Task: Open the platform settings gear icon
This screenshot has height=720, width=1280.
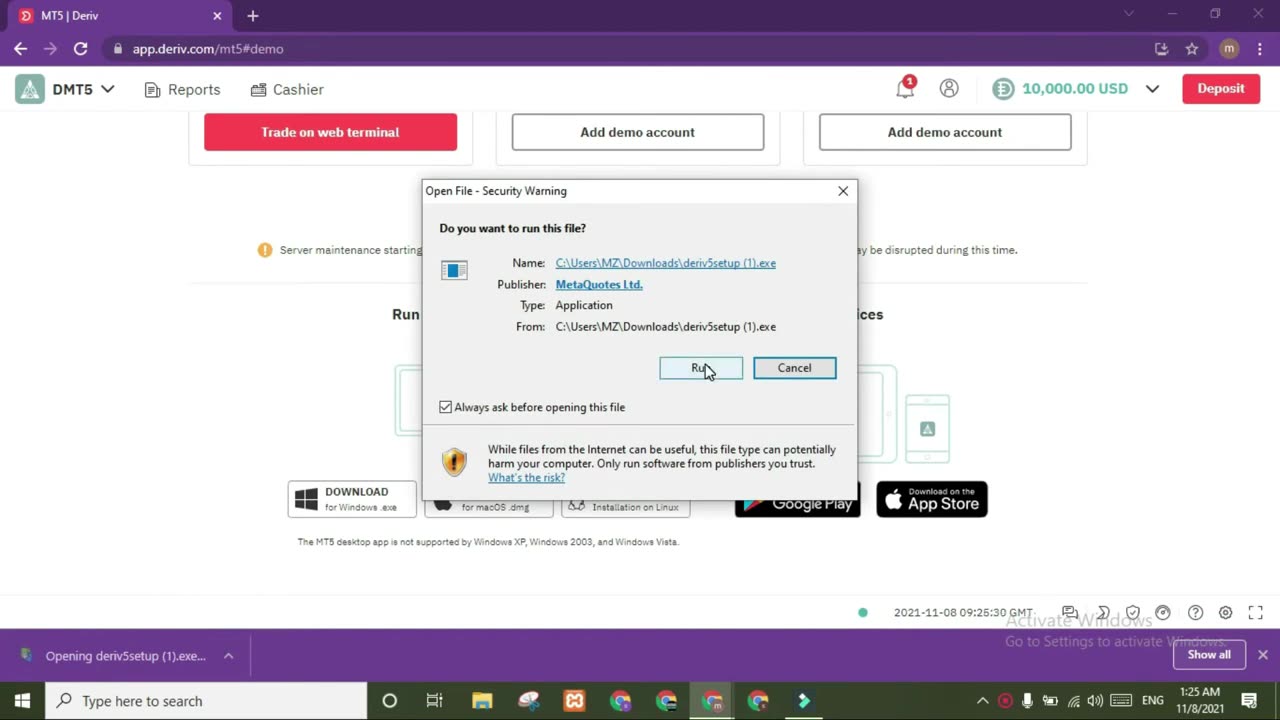Action: 1225,613
